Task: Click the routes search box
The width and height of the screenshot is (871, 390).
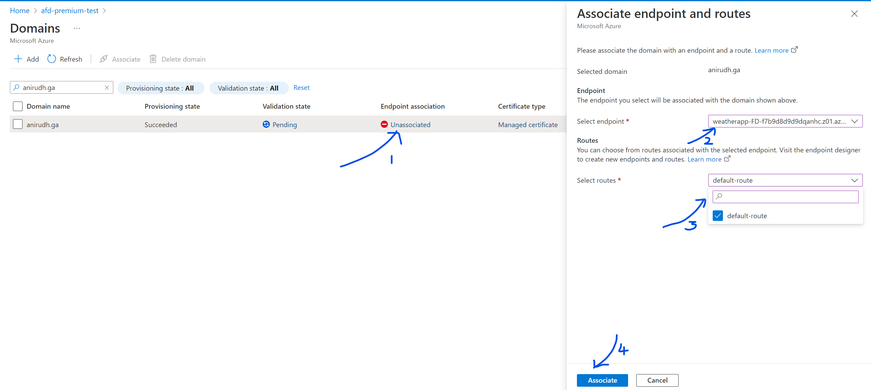Action: pos(785,197)
